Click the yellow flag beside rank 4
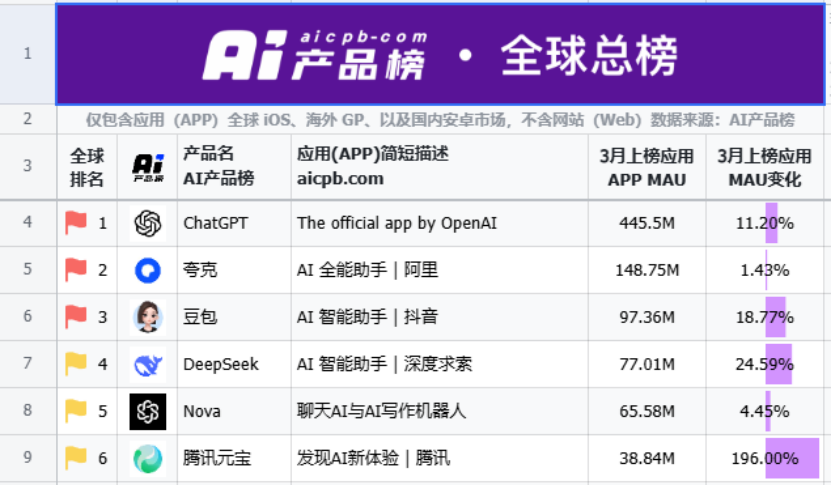 (x=76, y=364)
